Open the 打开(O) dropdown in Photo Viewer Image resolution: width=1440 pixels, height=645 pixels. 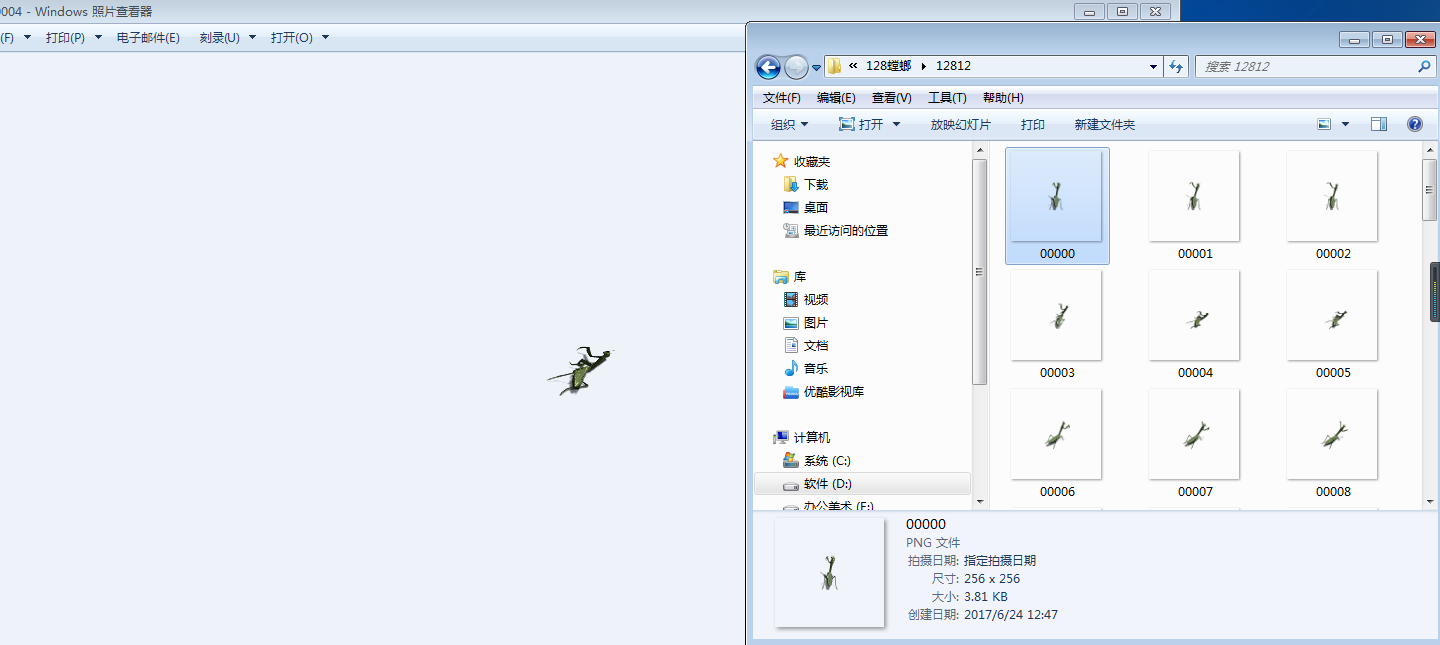click(300, 38)
